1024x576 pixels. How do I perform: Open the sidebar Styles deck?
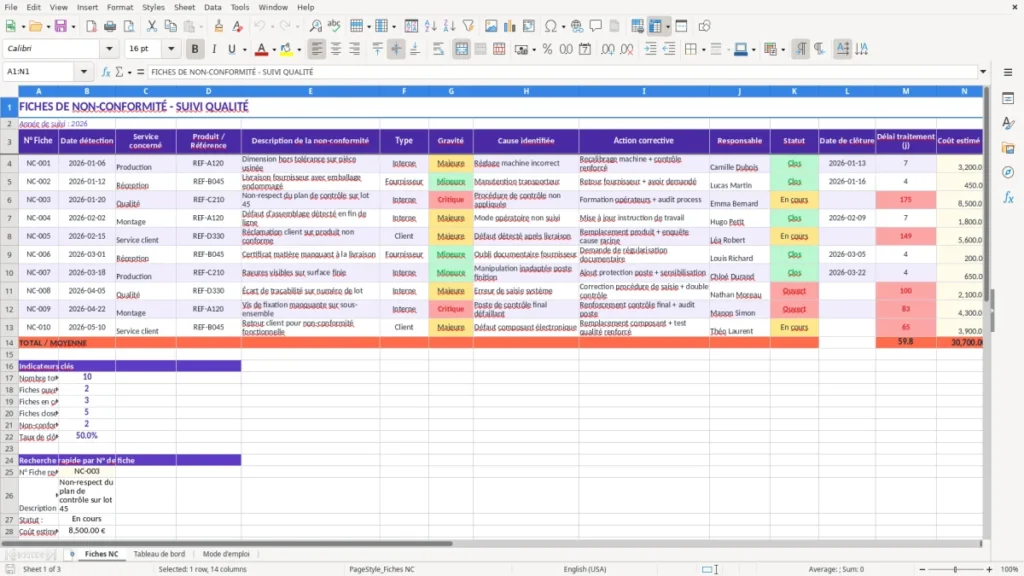click(1008, 123)
